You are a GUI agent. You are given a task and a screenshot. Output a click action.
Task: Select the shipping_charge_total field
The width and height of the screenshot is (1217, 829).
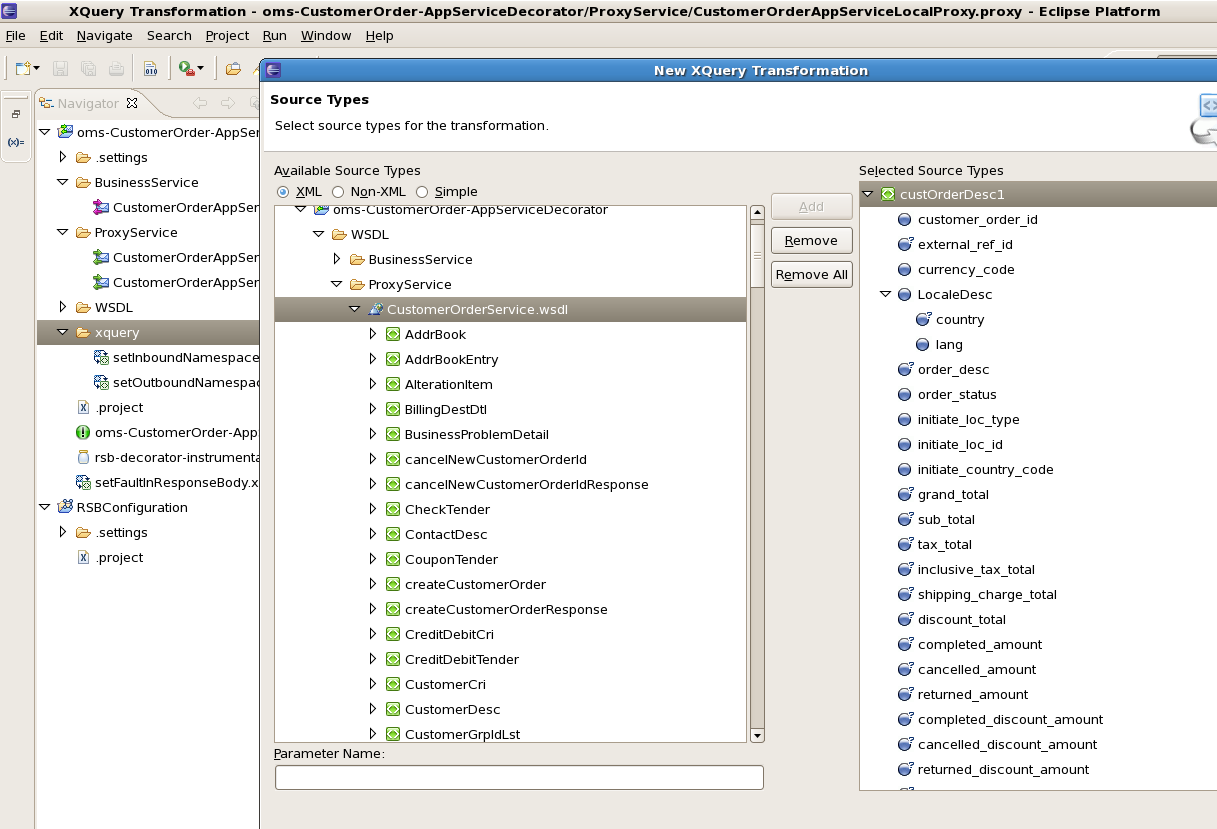(987, 594)
